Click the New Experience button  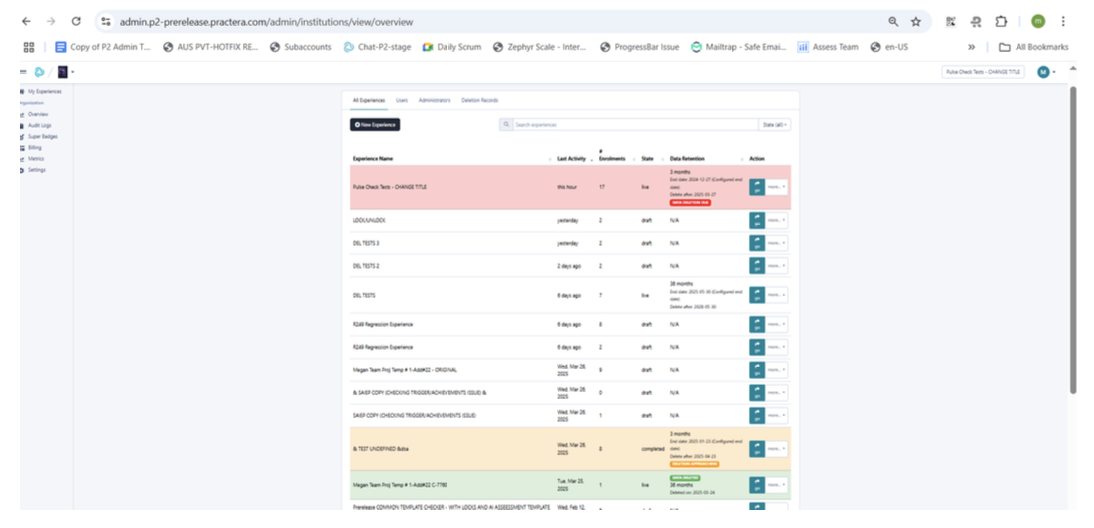375,125
